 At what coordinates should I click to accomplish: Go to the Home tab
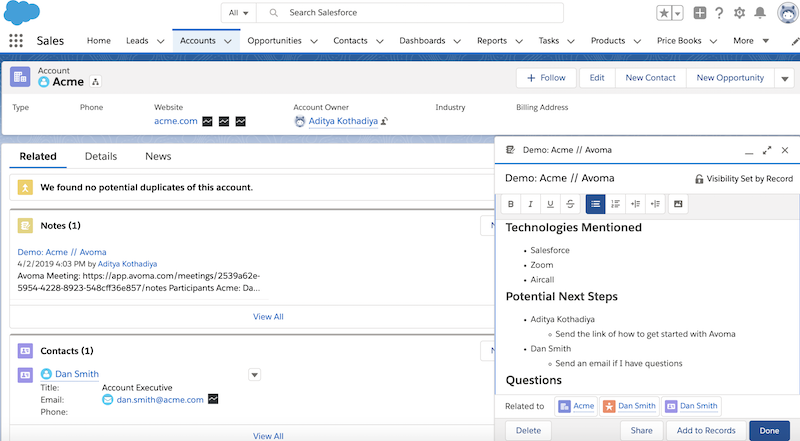98,41
